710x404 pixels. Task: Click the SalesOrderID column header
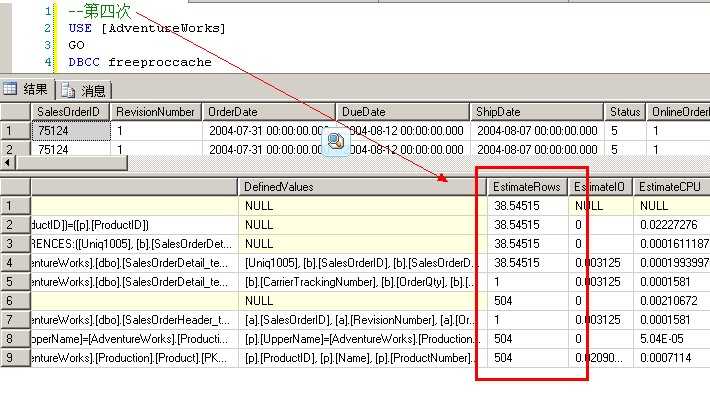pyautogui.click(x=70, y=112)
